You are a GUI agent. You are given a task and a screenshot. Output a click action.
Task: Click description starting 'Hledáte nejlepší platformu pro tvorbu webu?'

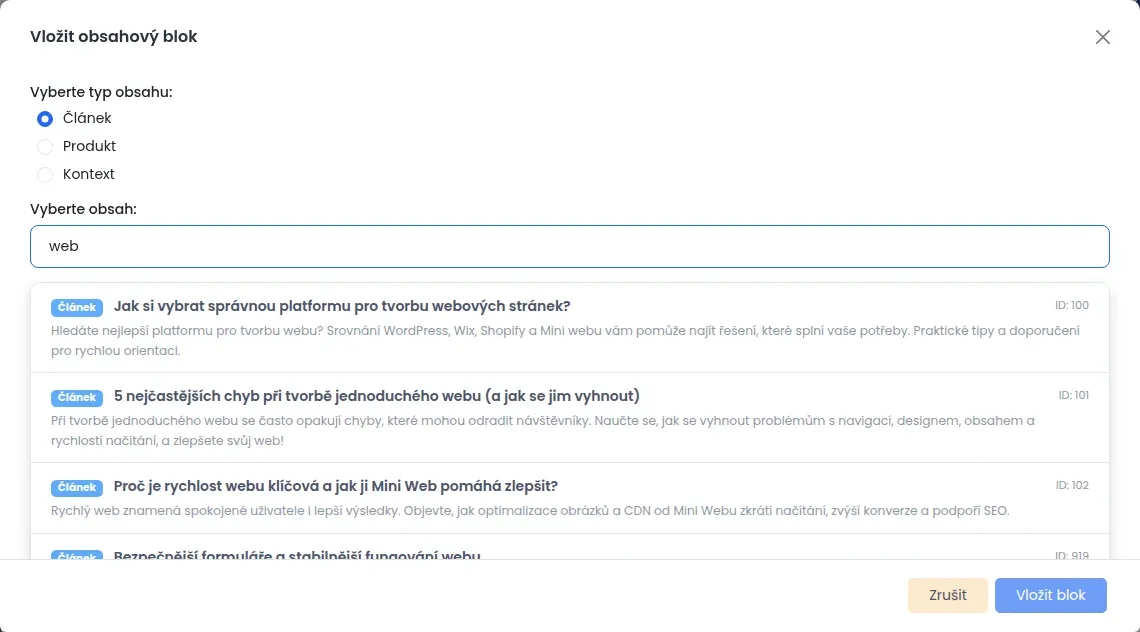point(565,340)
